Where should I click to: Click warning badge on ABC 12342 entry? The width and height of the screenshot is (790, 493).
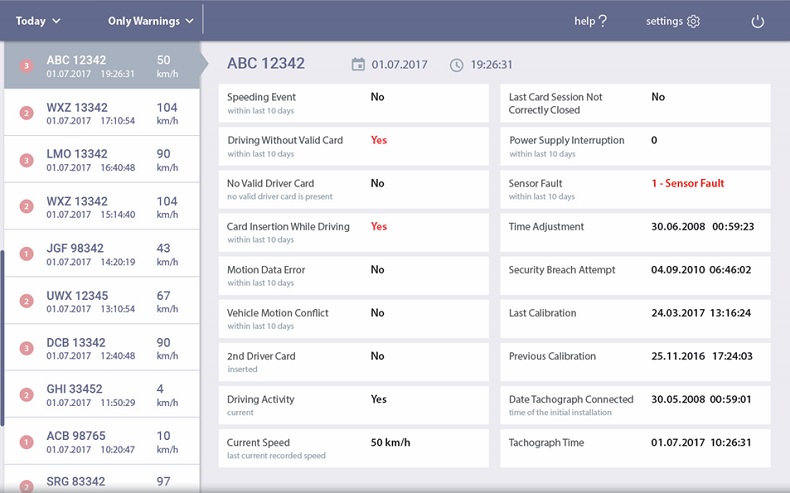[x=26, y=66]
